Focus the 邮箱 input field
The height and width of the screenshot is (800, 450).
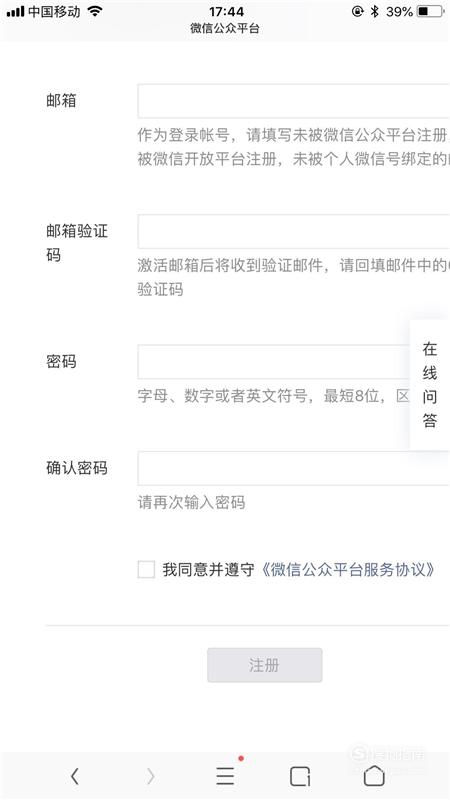(x=293, y=101)
